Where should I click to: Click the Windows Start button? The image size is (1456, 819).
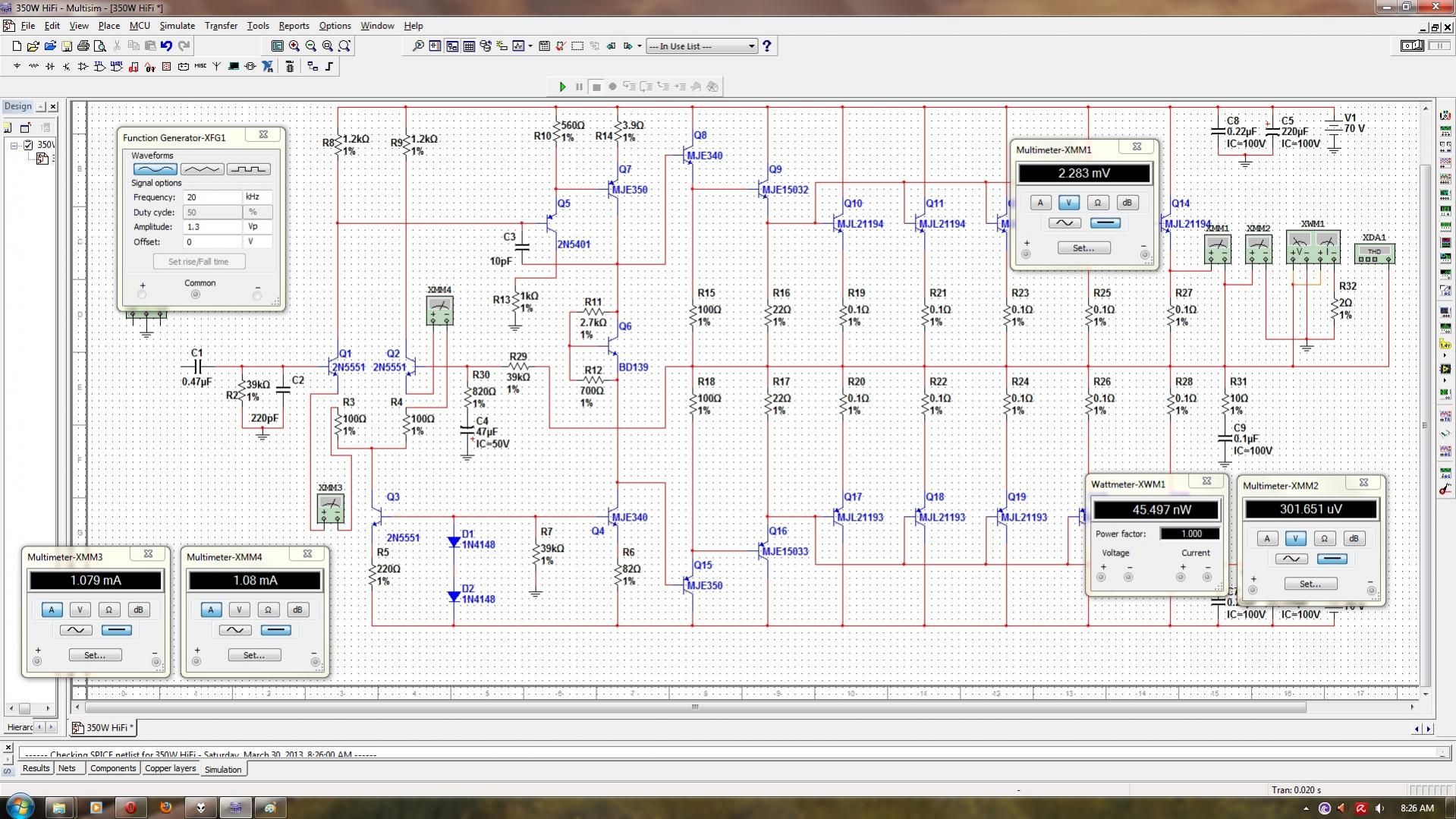tap(20, 807)
